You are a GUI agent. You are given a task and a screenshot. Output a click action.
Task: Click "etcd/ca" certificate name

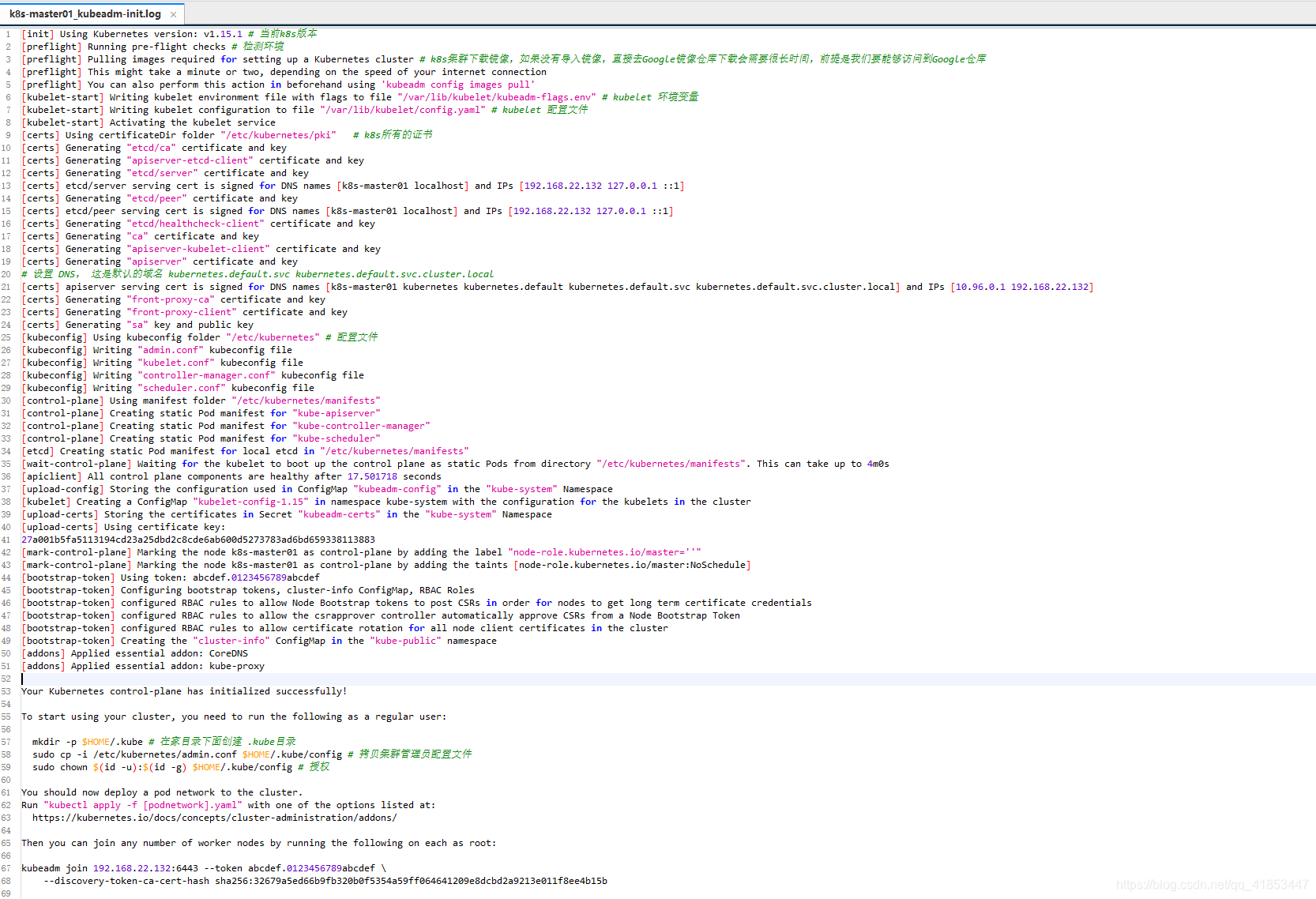click(x=151, y=148)
